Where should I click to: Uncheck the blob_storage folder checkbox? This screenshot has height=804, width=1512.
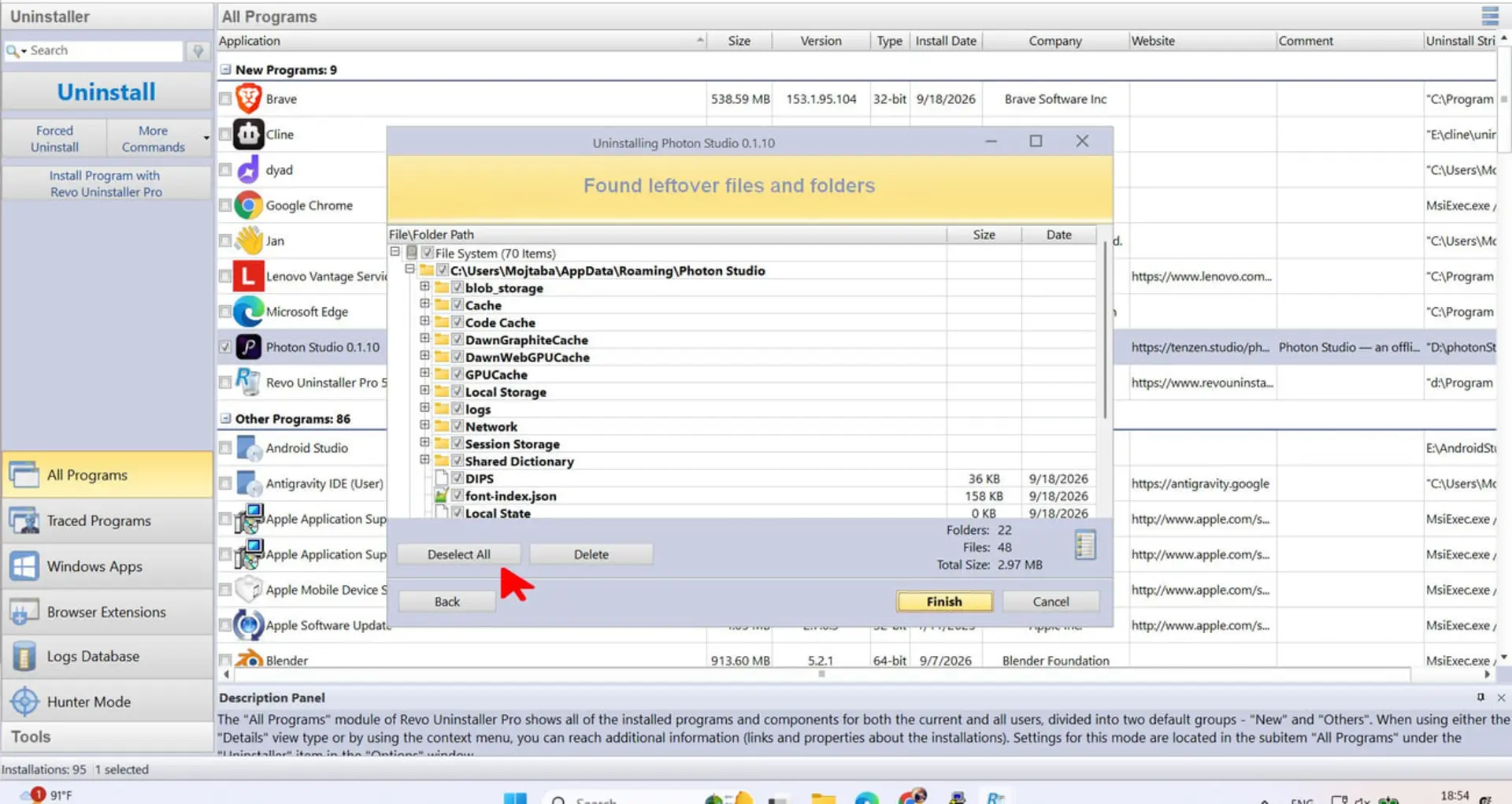click(457, 287)
